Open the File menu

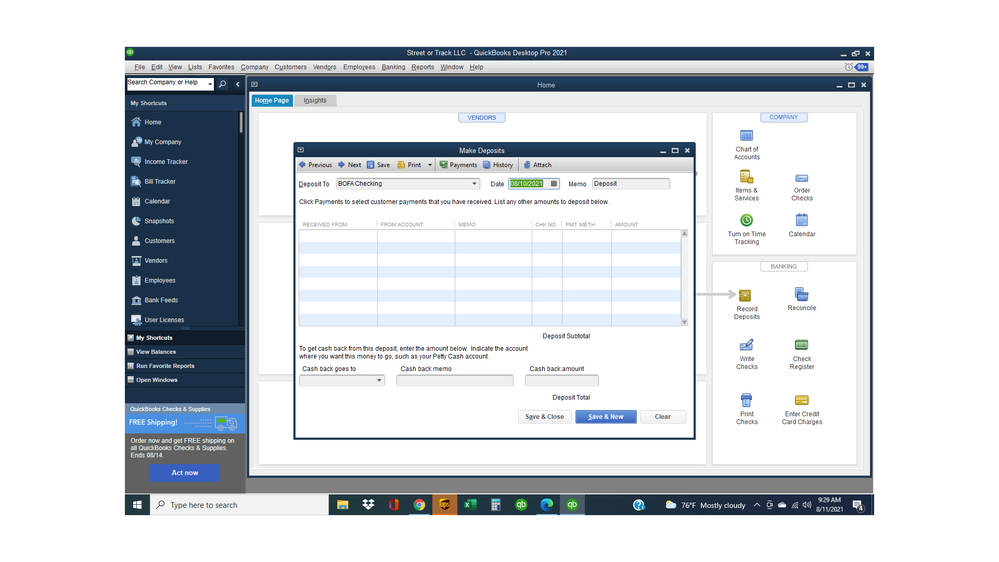point(140,67)
